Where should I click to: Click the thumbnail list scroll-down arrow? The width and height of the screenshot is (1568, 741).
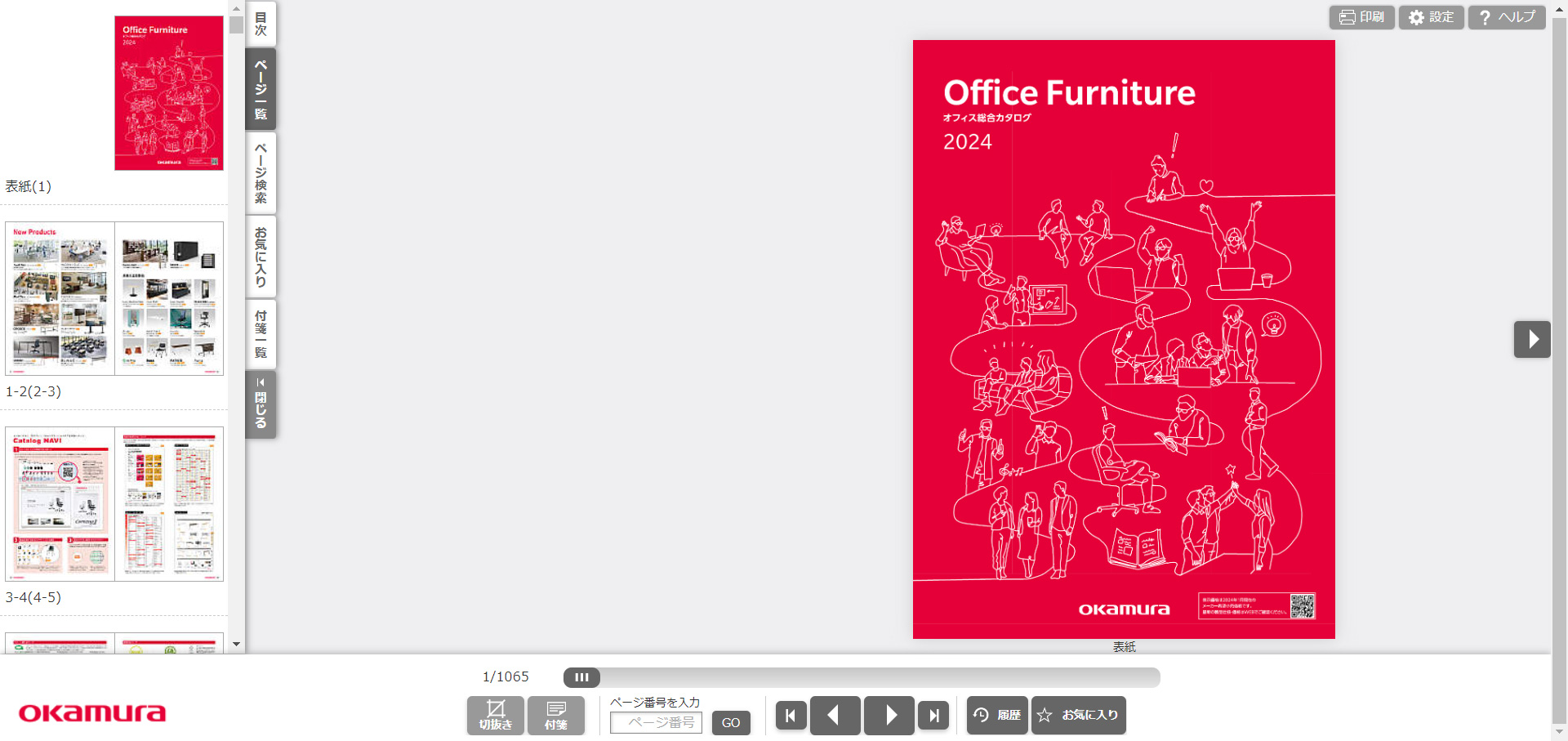(236, 644)
